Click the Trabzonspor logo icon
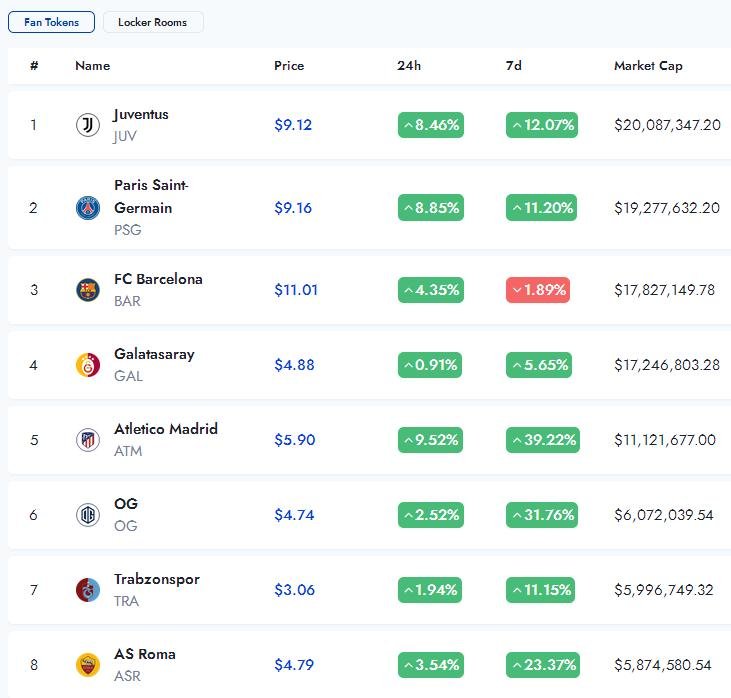The image size is (731, 698). point(88,590)
